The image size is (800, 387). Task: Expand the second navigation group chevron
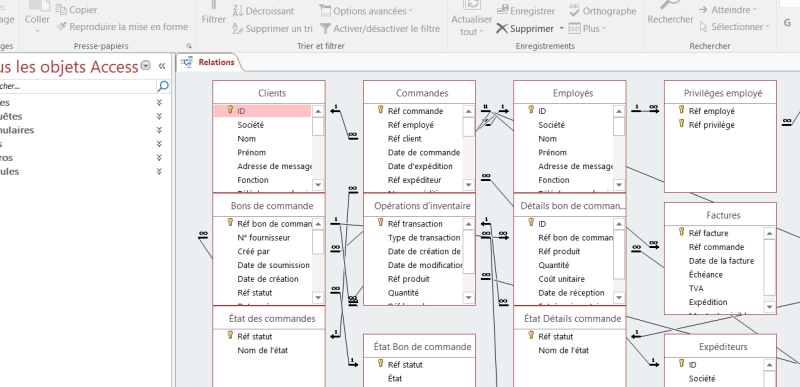[159, 116]
